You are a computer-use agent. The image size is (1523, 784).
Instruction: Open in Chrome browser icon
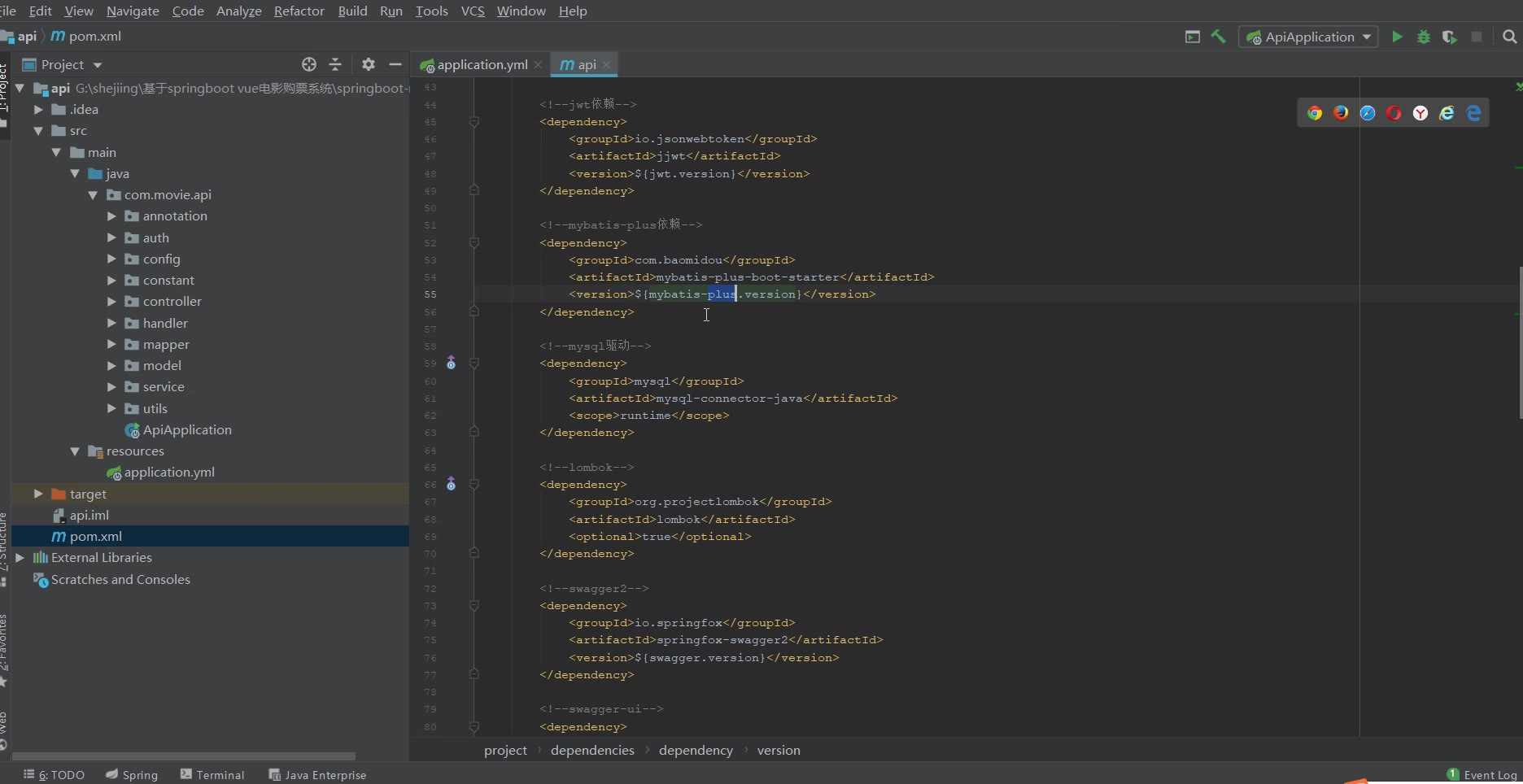(x=1315, y=113)
